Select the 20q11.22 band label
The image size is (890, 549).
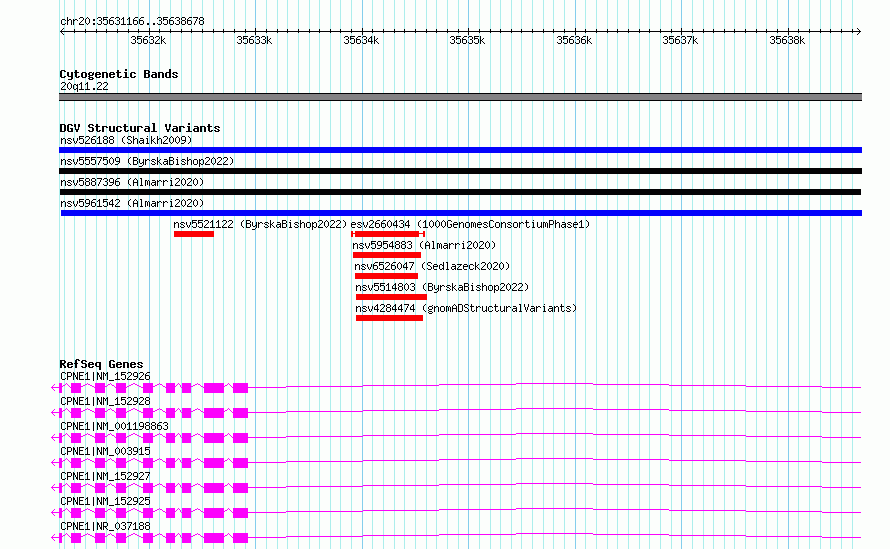(x=84, y=86)
